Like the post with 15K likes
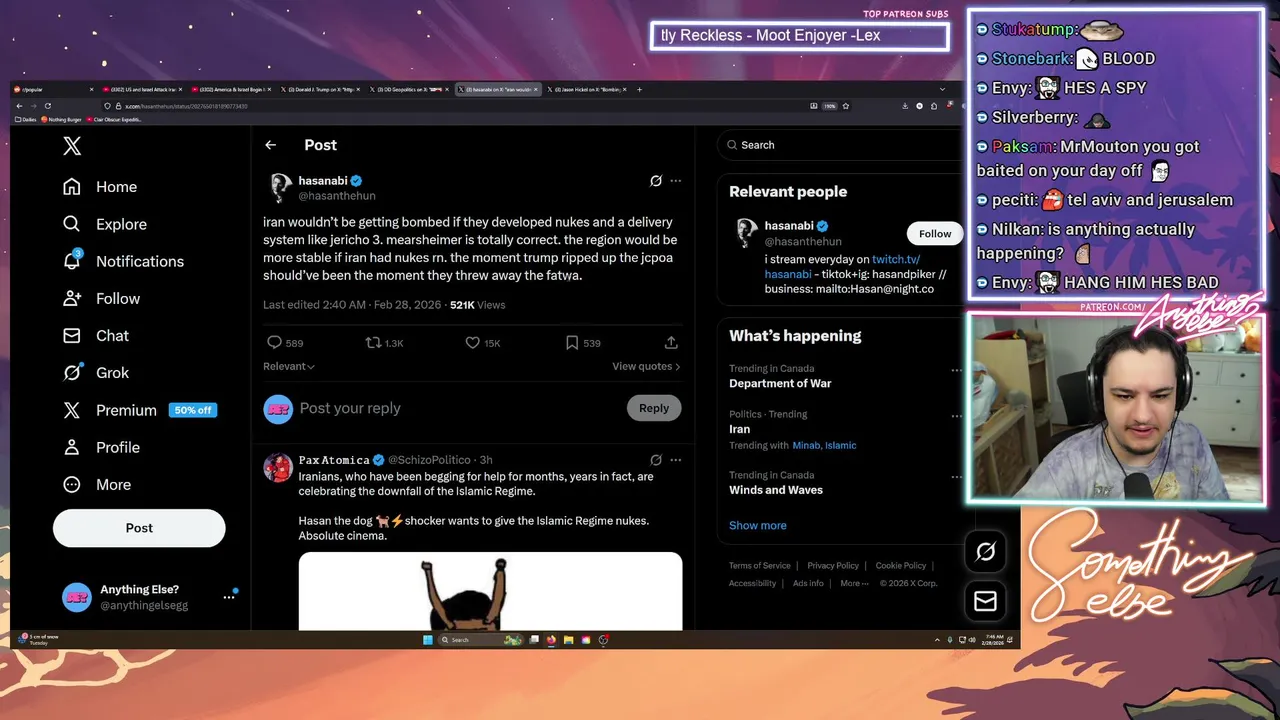 click(472, 343)
